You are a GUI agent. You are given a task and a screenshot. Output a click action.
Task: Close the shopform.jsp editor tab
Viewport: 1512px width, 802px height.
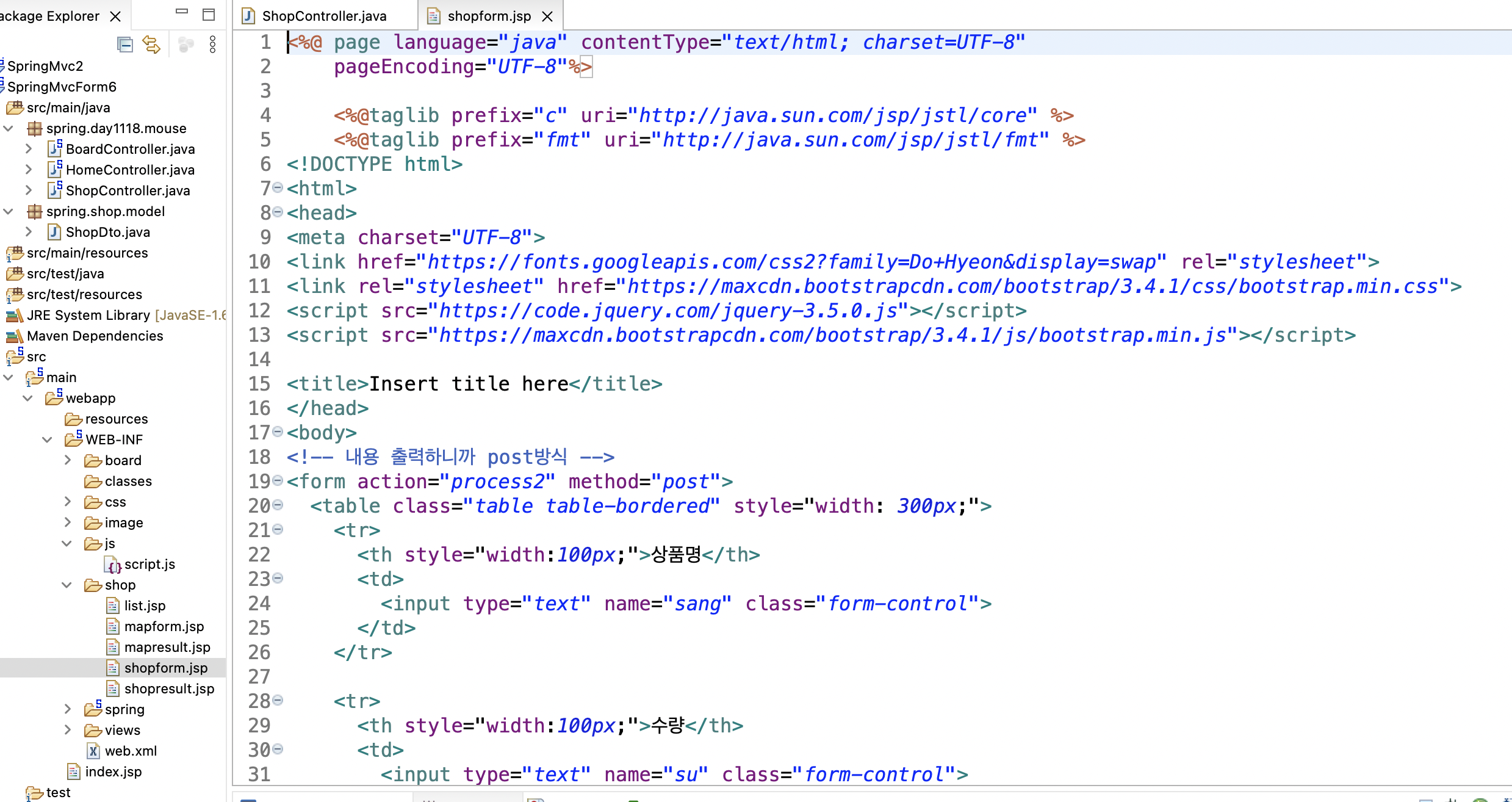547,16
